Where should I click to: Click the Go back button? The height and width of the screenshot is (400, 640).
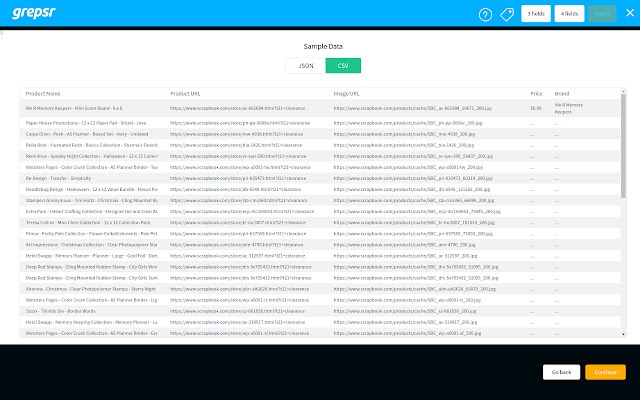click(x=561, y=372)
